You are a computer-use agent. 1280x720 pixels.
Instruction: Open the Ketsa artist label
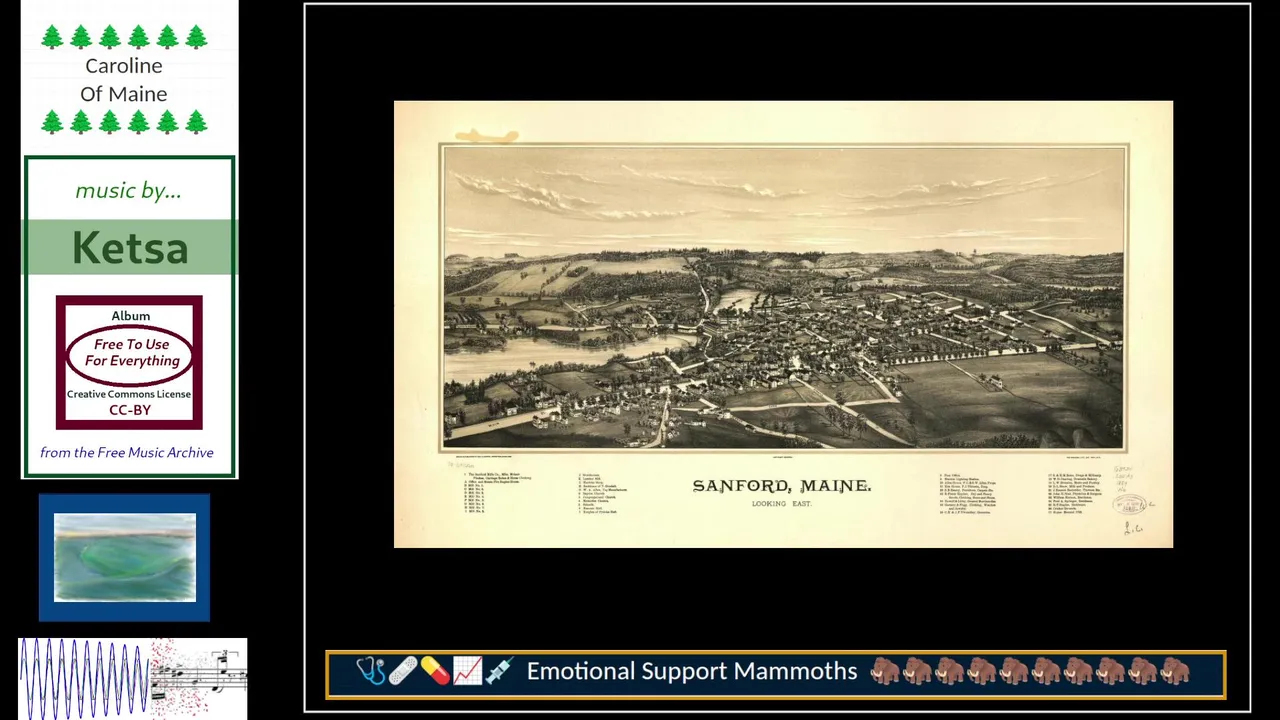(130, 248)
